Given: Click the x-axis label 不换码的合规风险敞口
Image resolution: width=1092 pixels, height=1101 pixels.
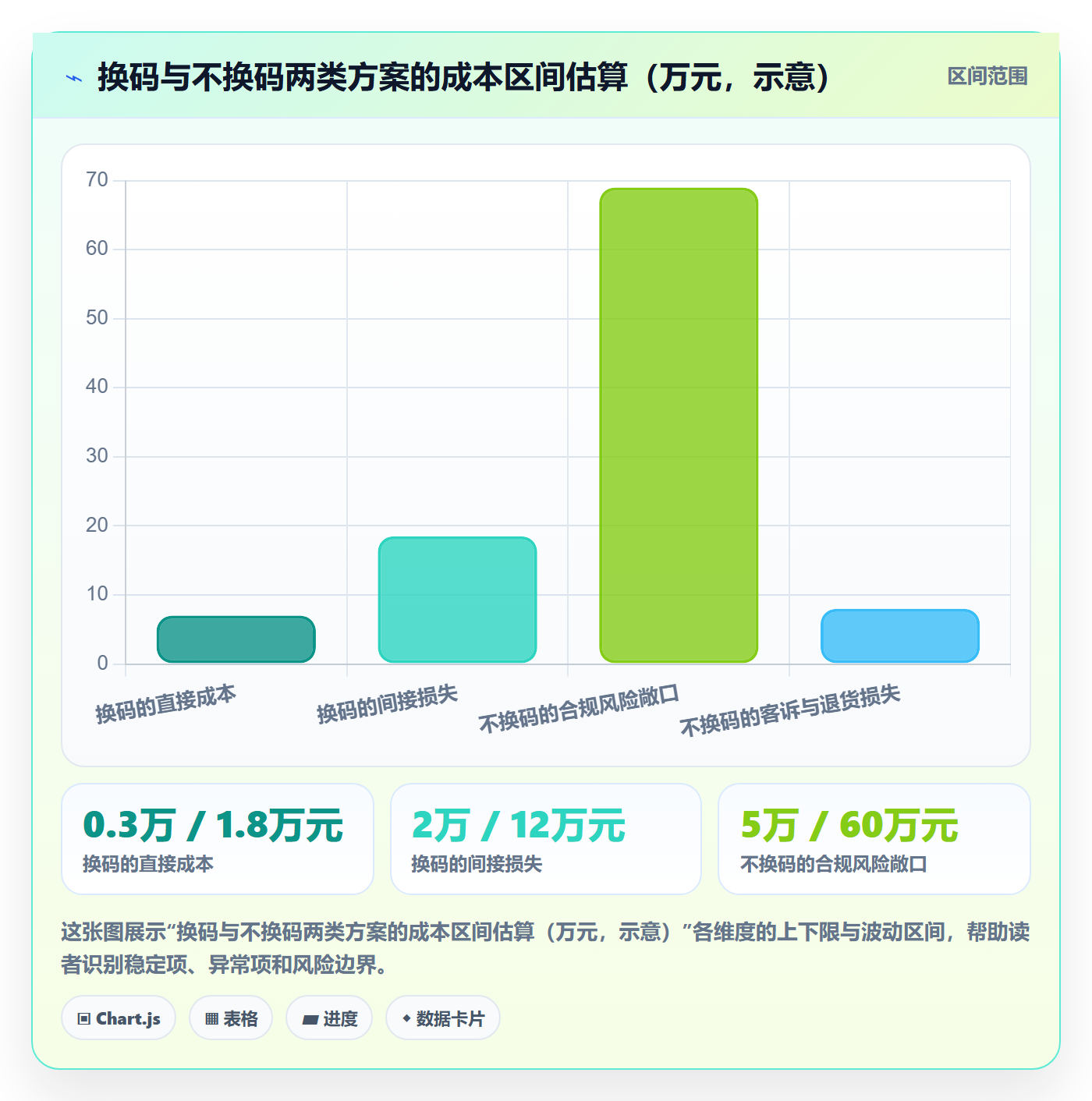Looking at the screenshot, I should (579, 709).
